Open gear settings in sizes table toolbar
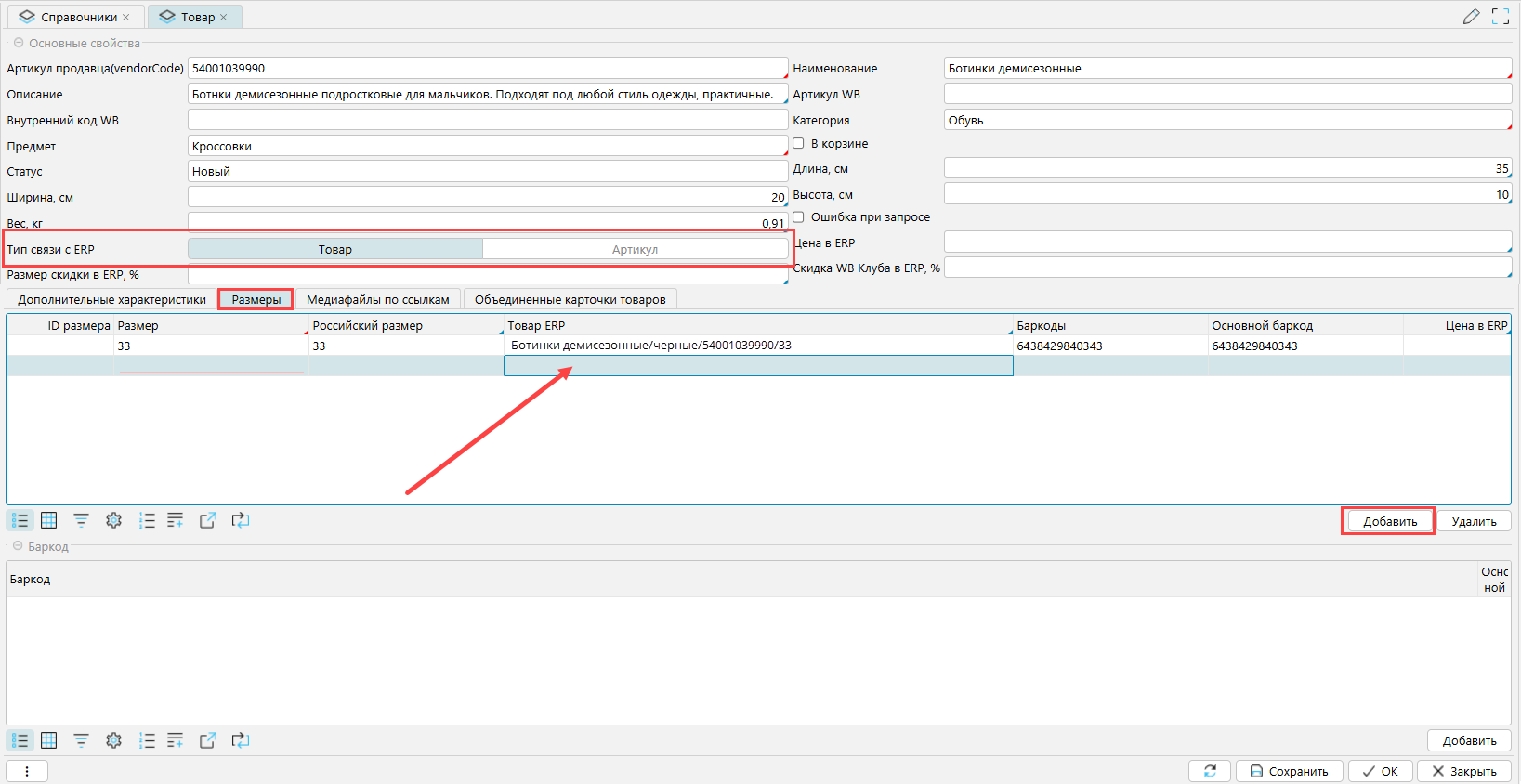1521x784 pixels. [114, 520]
